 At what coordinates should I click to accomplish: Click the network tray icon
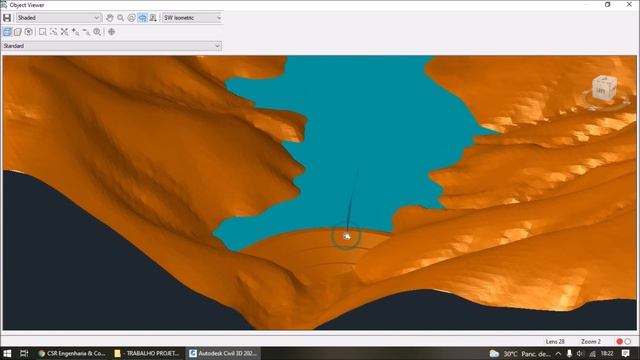(x=592, y=353)
